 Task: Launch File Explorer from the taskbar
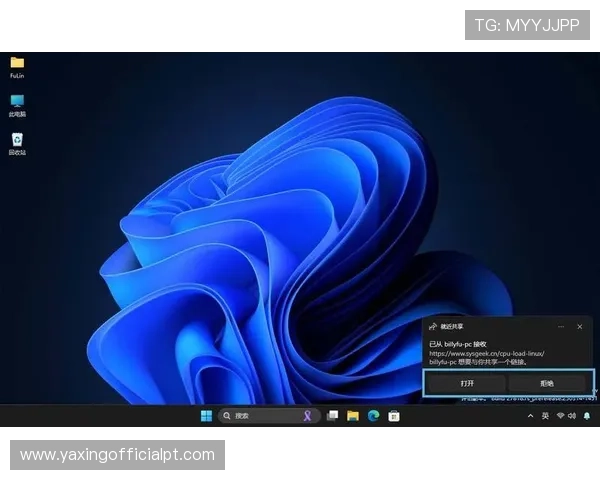tap(353, 416)
